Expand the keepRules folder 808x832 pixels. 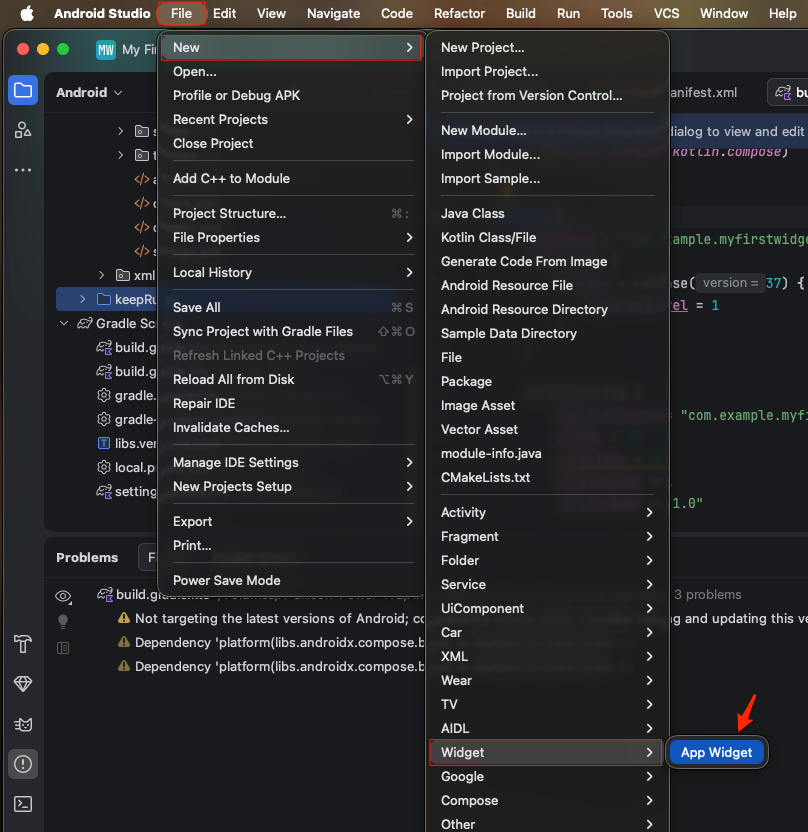pos(83,299)
